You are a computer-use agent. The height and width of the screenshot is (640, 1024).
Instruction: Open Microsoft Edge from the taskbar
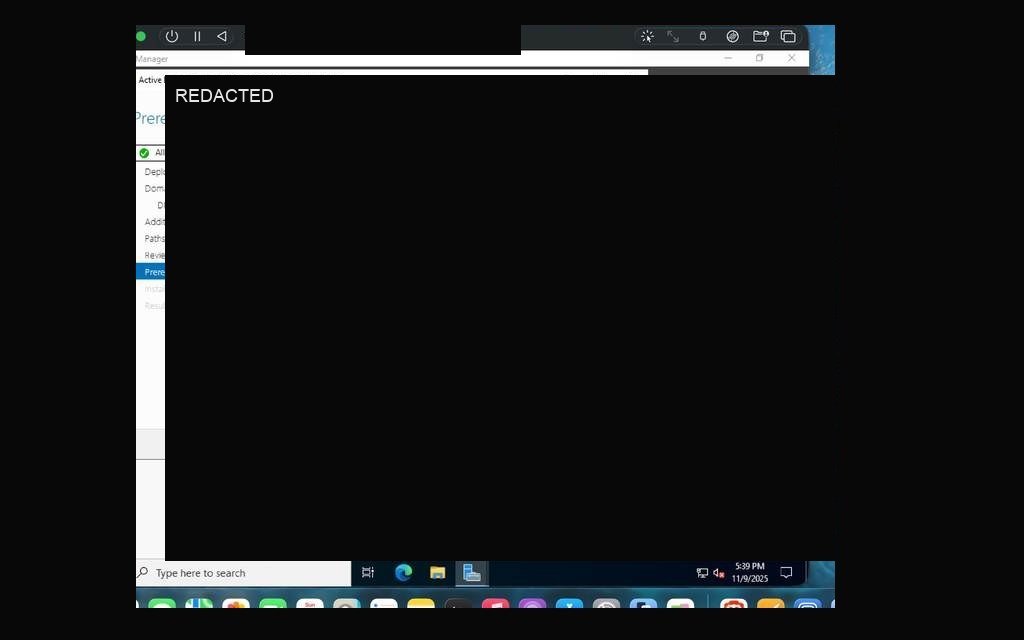404,573
